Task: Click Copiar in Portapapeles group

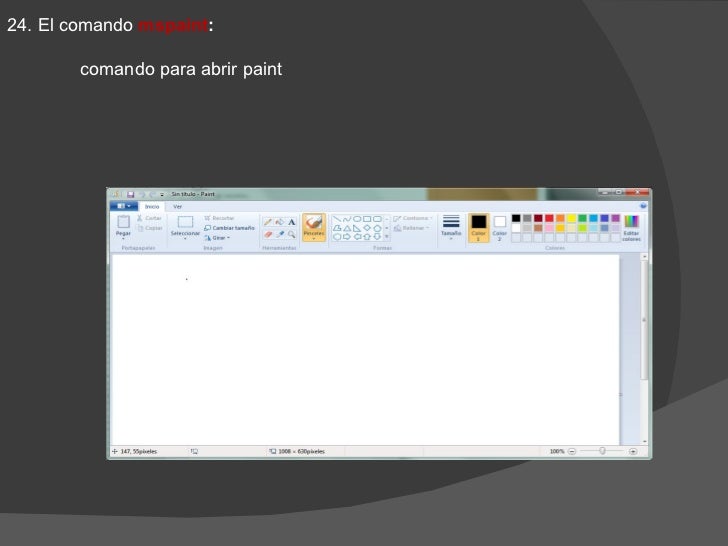Action: [150, 228]
